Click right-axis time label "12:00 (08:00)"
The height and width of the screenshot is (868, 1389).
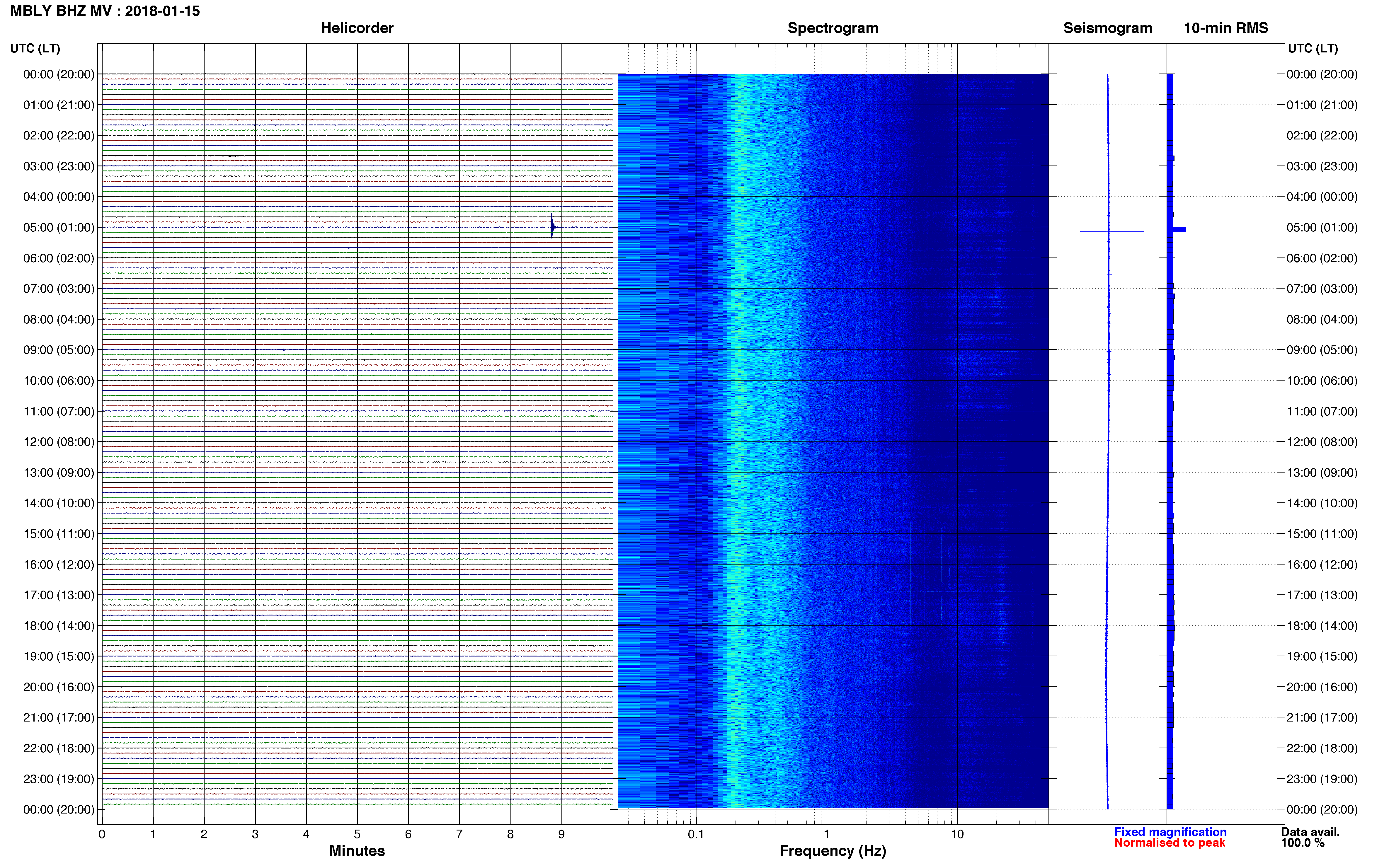(1322, 442)
